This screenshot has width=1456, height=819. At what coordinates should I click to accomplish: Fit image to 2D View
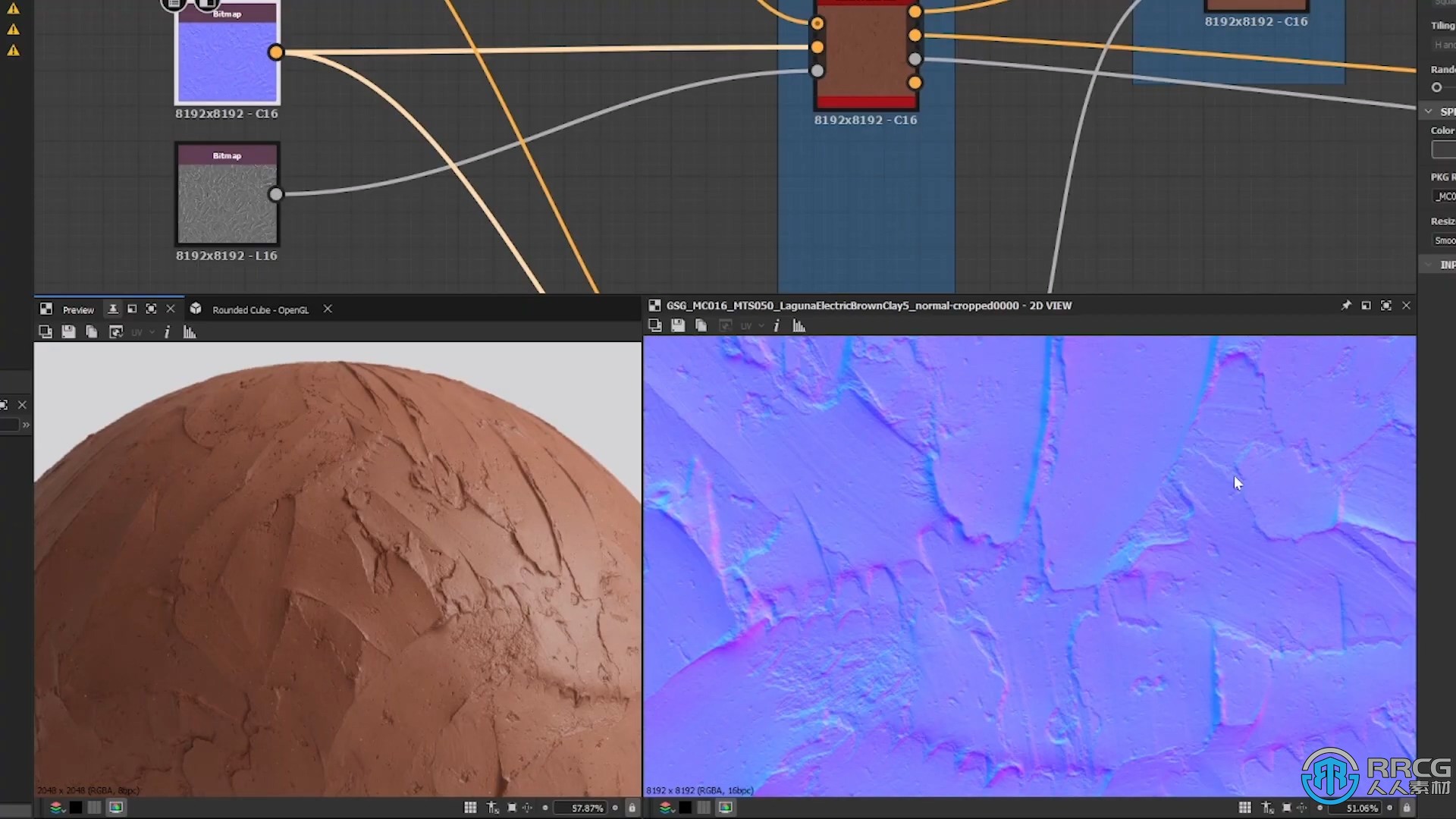[x=1287, y=808]
